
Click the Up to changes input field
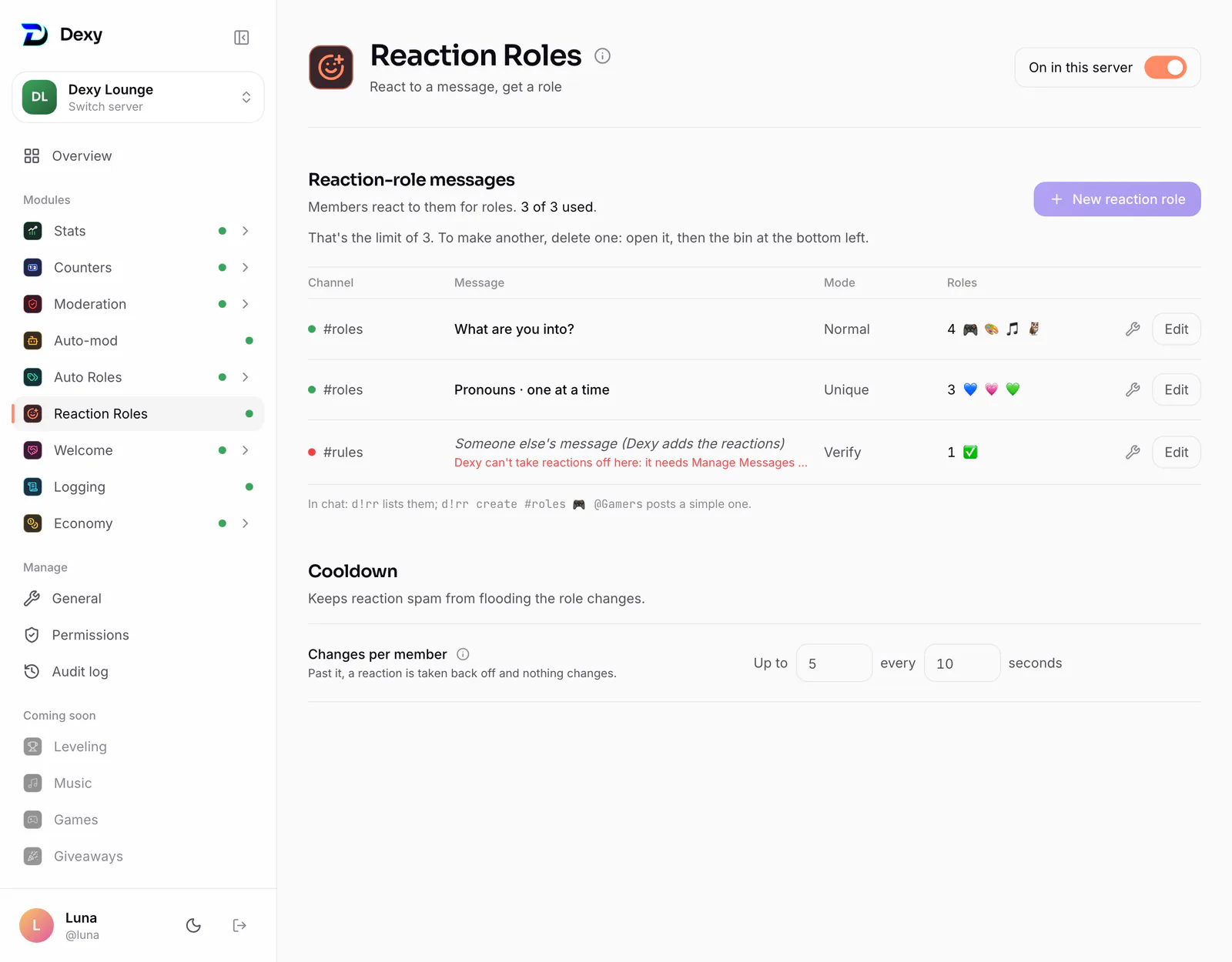tap(834, 663)
